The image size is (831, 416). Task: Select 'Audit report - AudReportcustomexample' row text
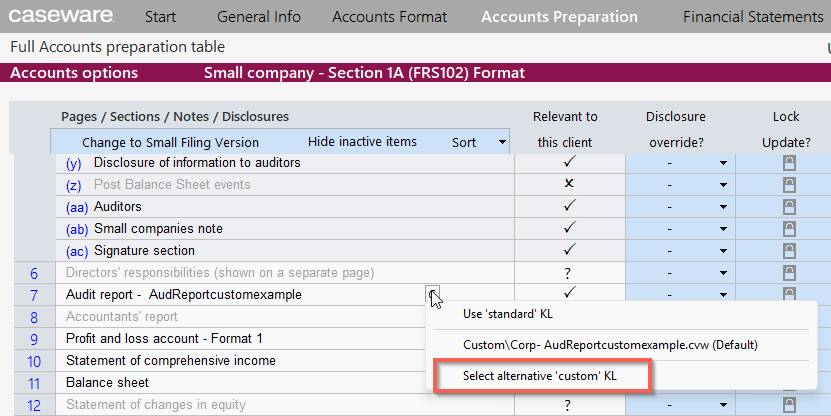(184, 295)
